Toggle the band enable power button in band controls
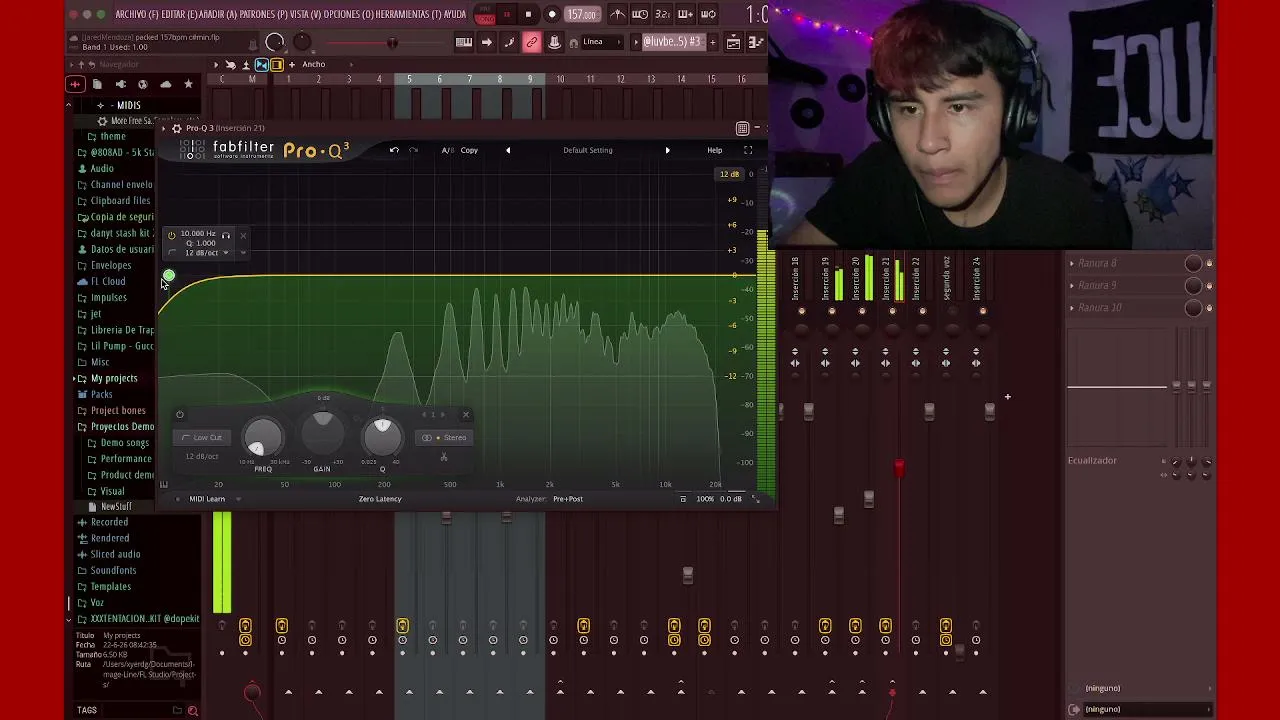The width and height of the screenshot is (1280, 720). 180,415
